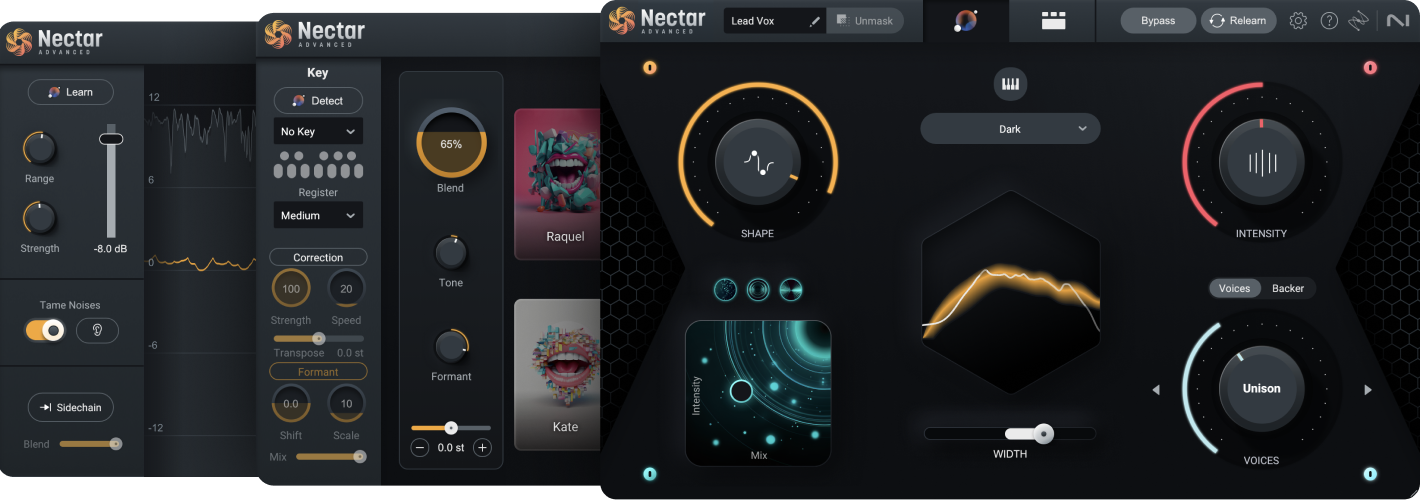
Task: Toggle the light-blue power button near Voices
Action: 1370,474
